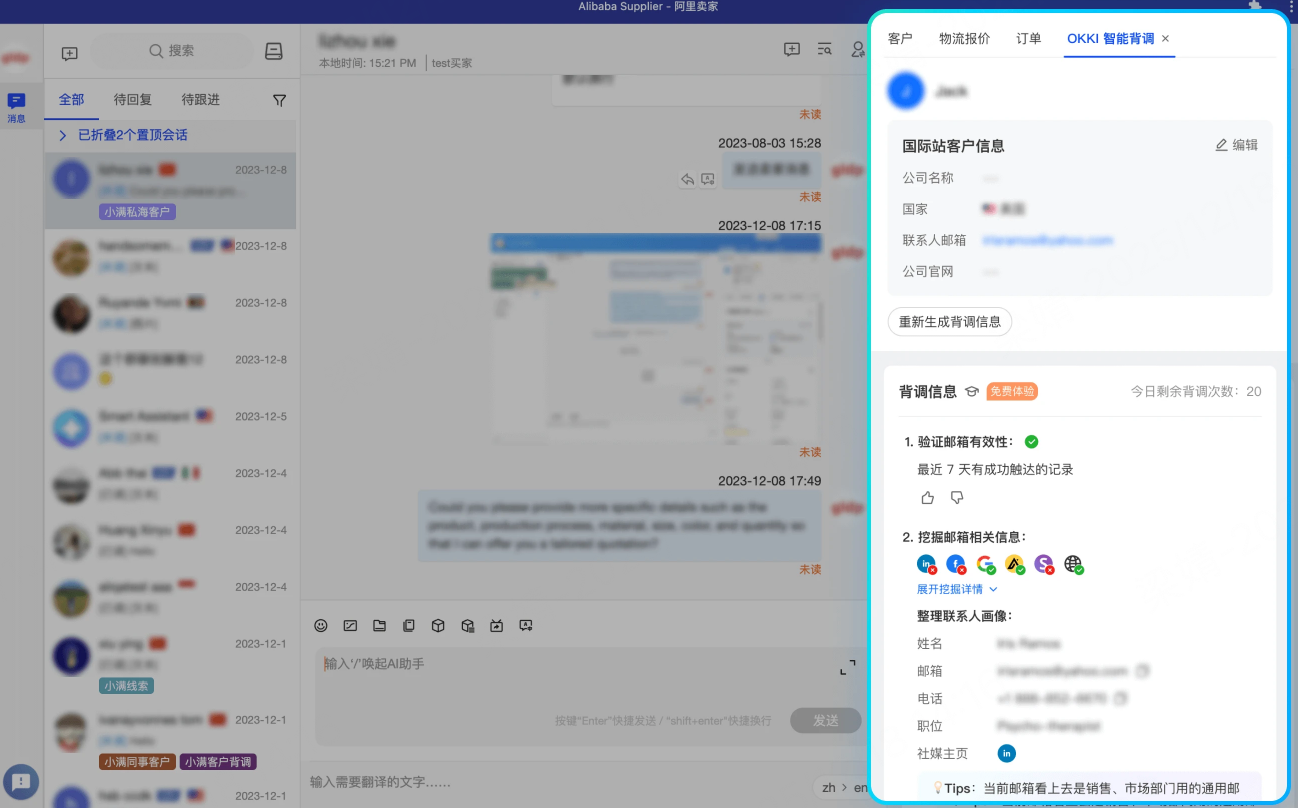Click the test买家 label in chat header
Image resolution: width=1298 pixels, height=808 pixels.
click(452, 63)
